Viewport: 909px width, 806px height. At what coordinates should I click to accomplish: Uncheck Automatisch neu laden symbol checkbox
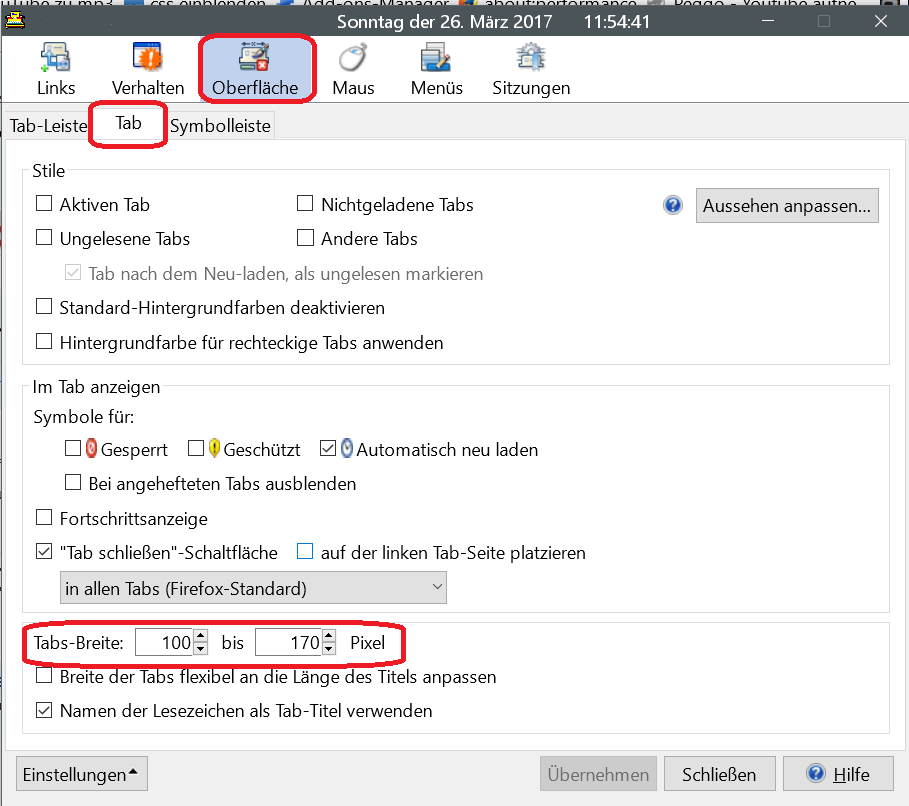pyautogui.click(x=328, y=448)
